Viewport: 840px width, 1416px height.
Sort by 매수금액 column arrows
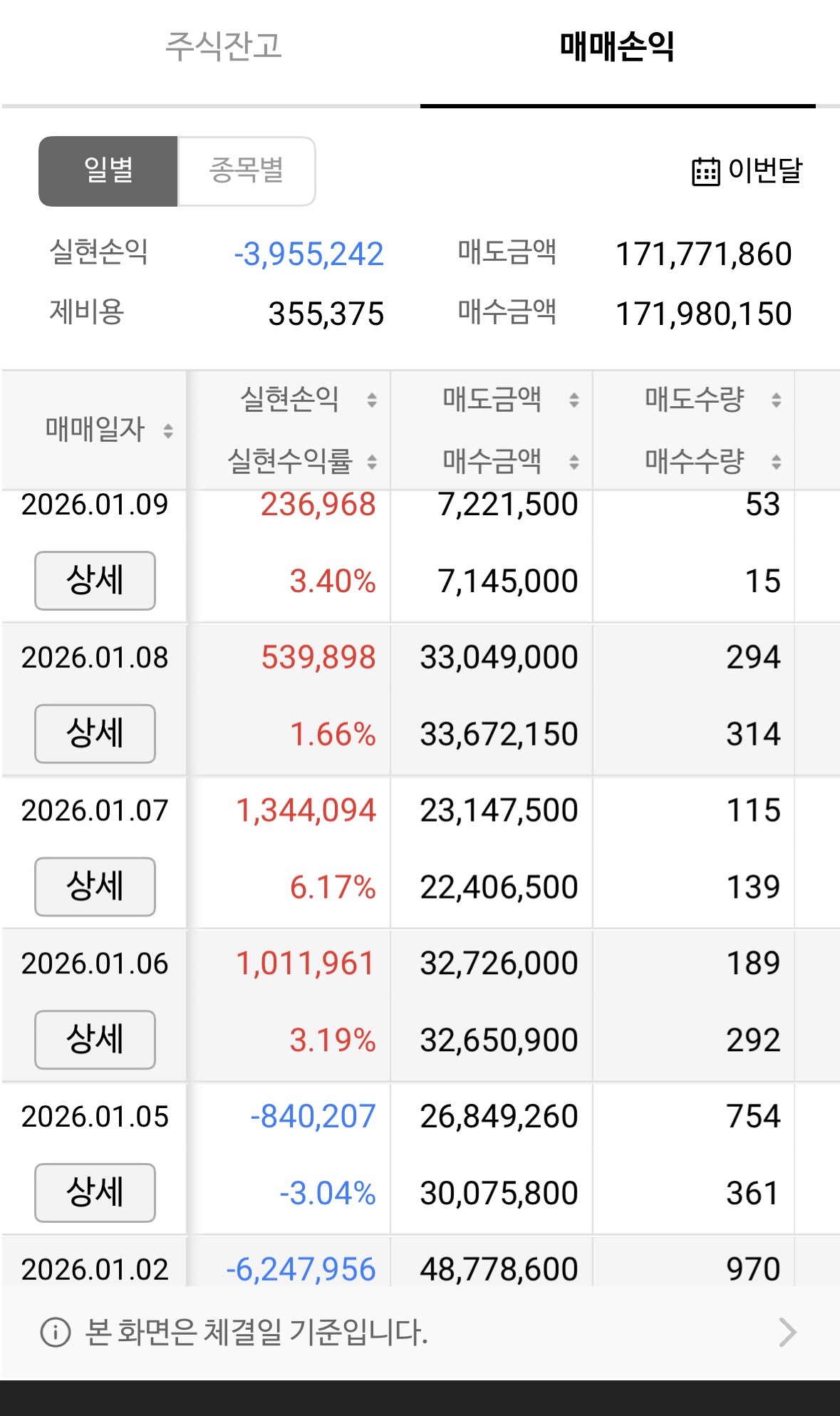coord(574,462)
